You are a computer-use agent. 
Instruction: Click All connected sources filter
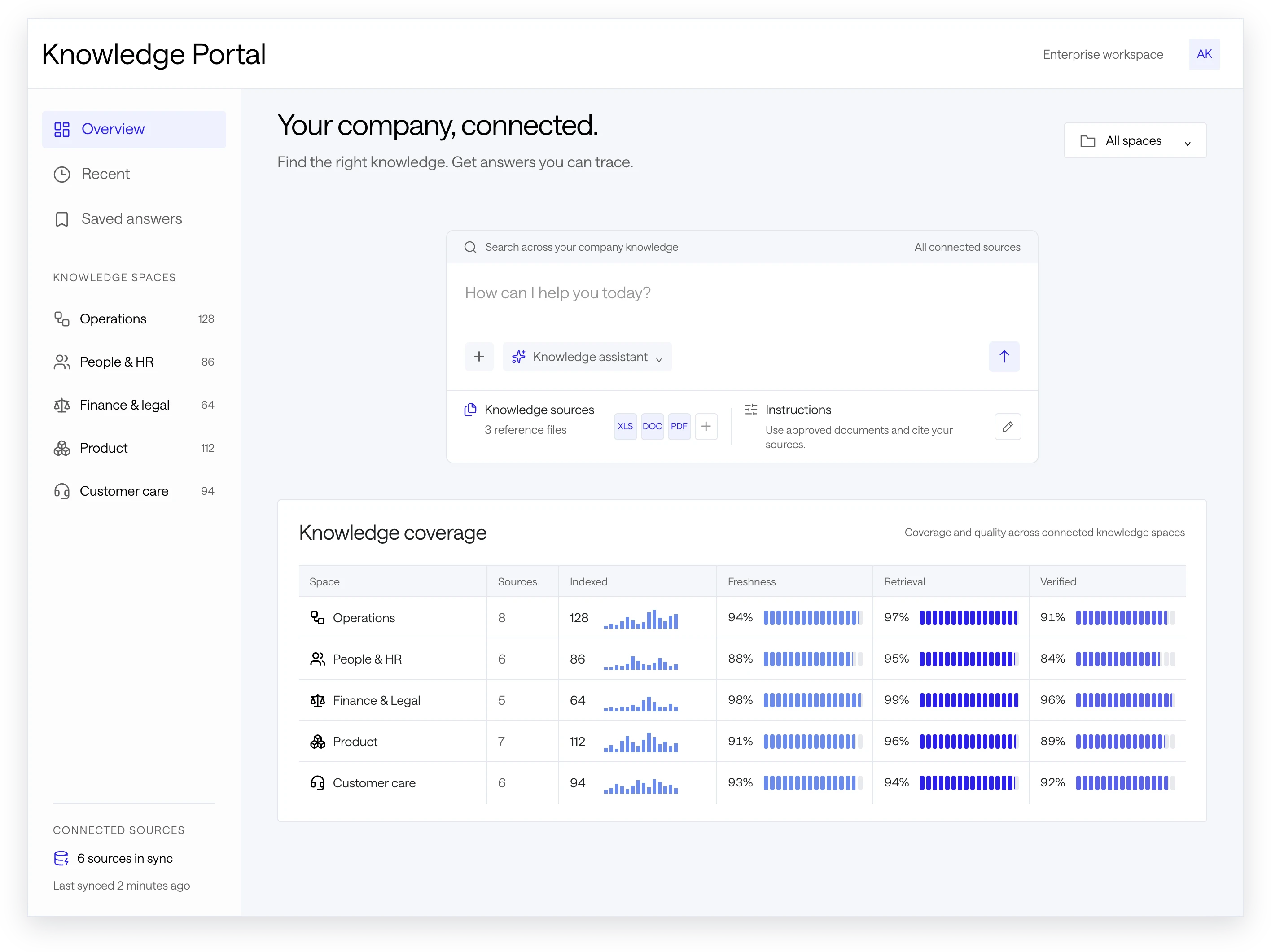[x=967, y=247]
